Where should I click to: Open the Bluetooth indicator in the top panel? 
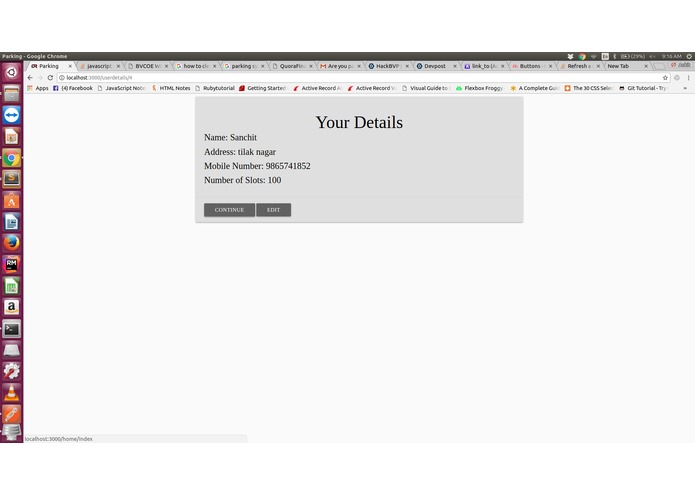coord(615,56)
